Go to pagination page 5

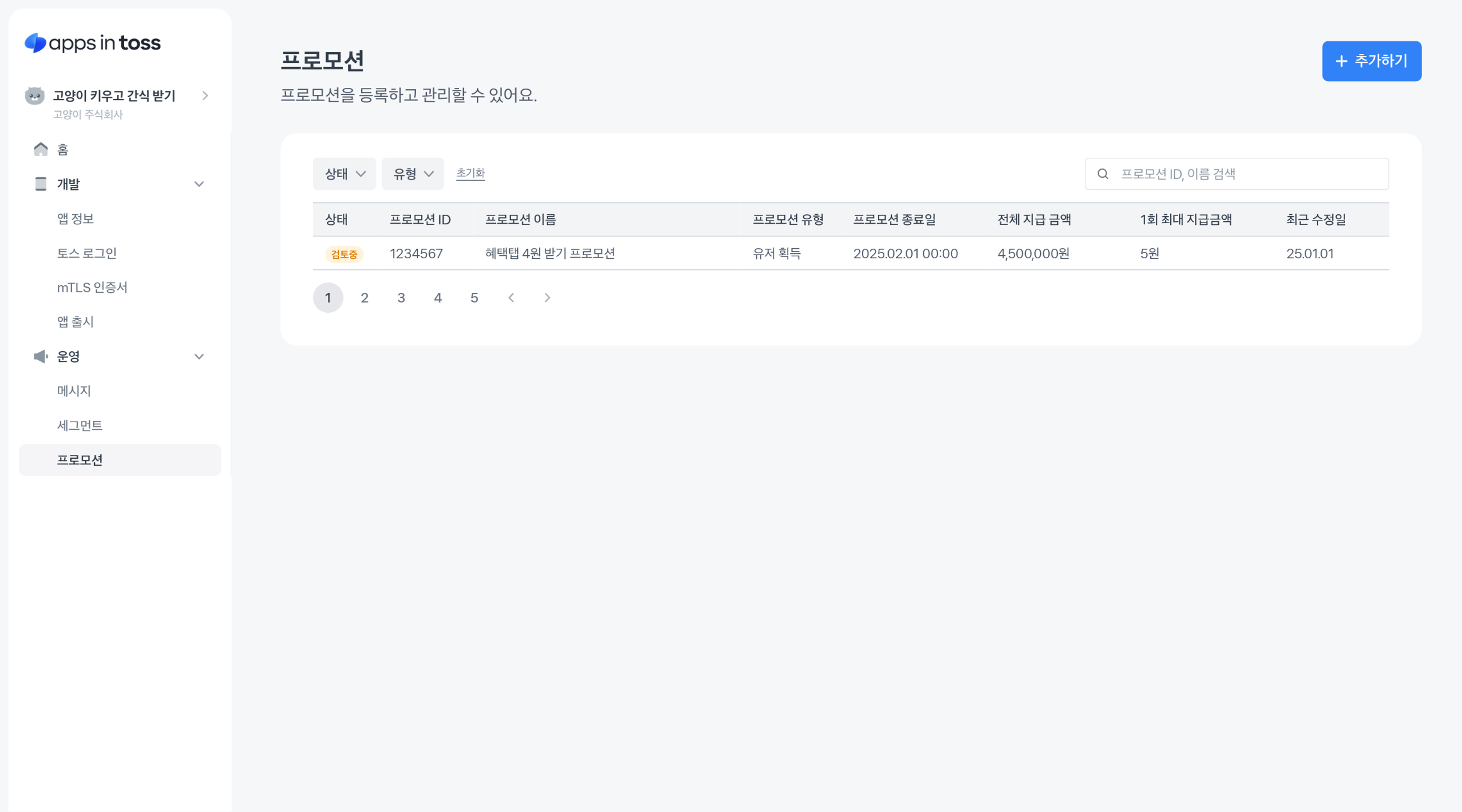[x=475, y=298]
